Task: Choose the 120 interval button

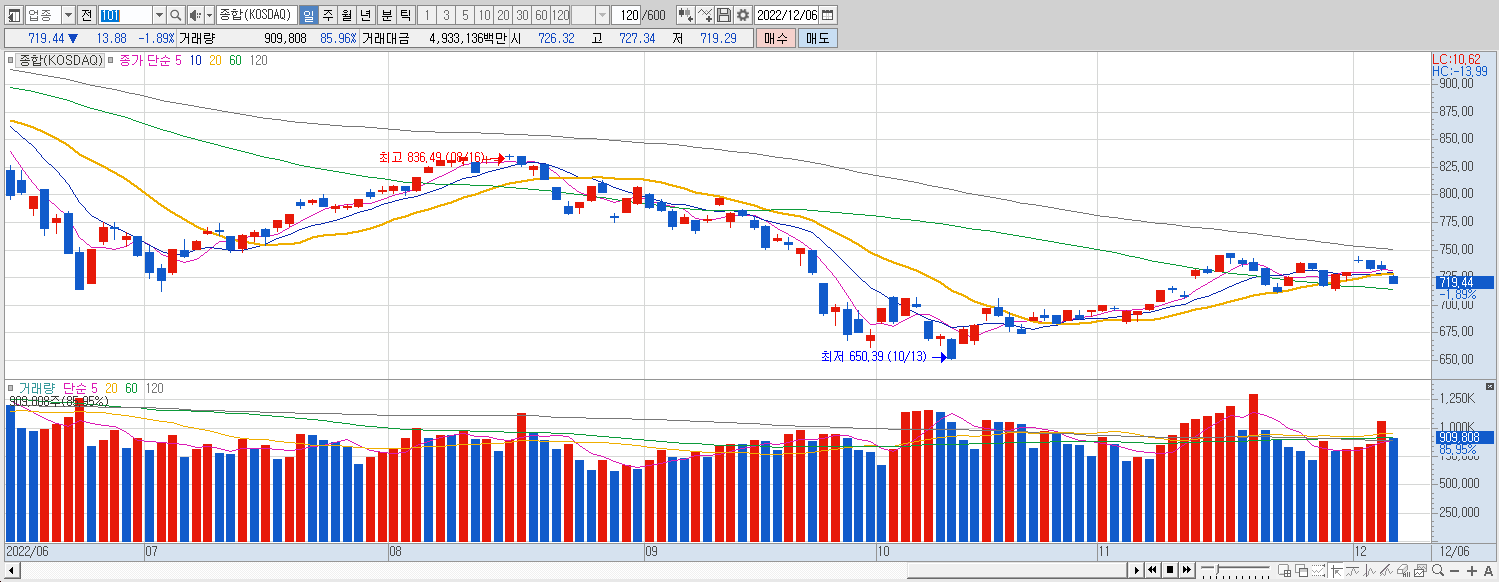Action: 560,15
